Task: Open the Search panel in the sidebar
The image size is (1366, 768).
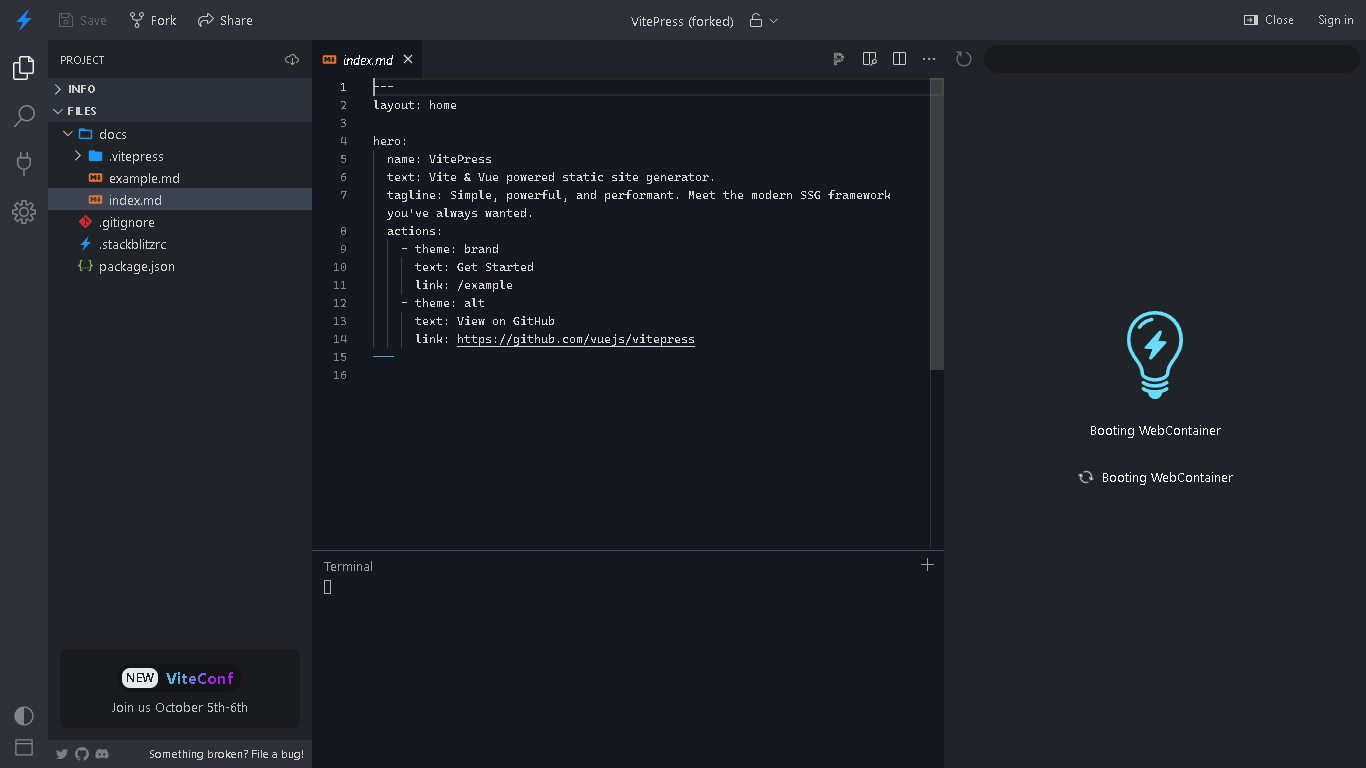Action: coord(23,116)
